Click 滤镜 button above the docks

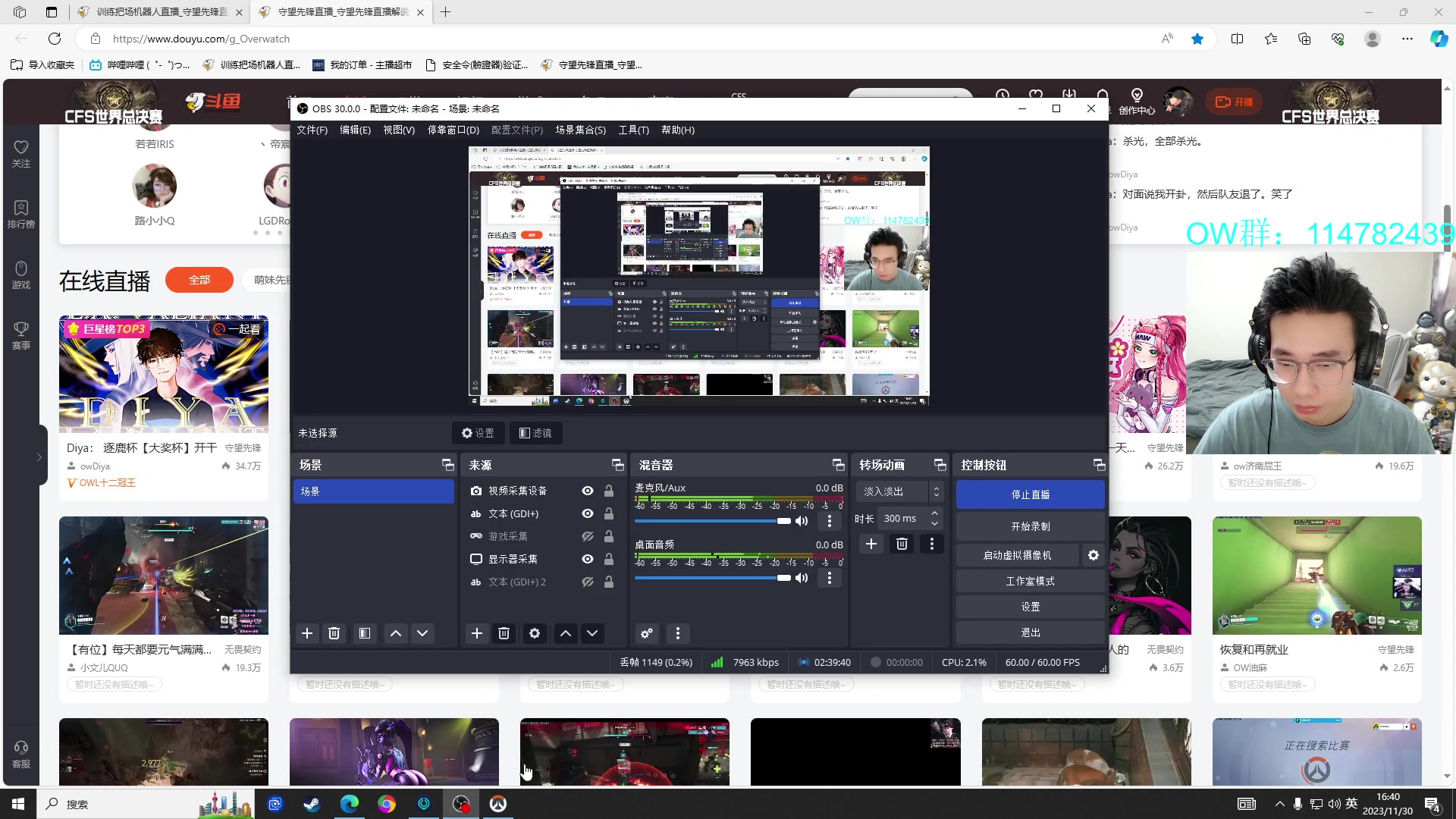[x=535, y=433]
